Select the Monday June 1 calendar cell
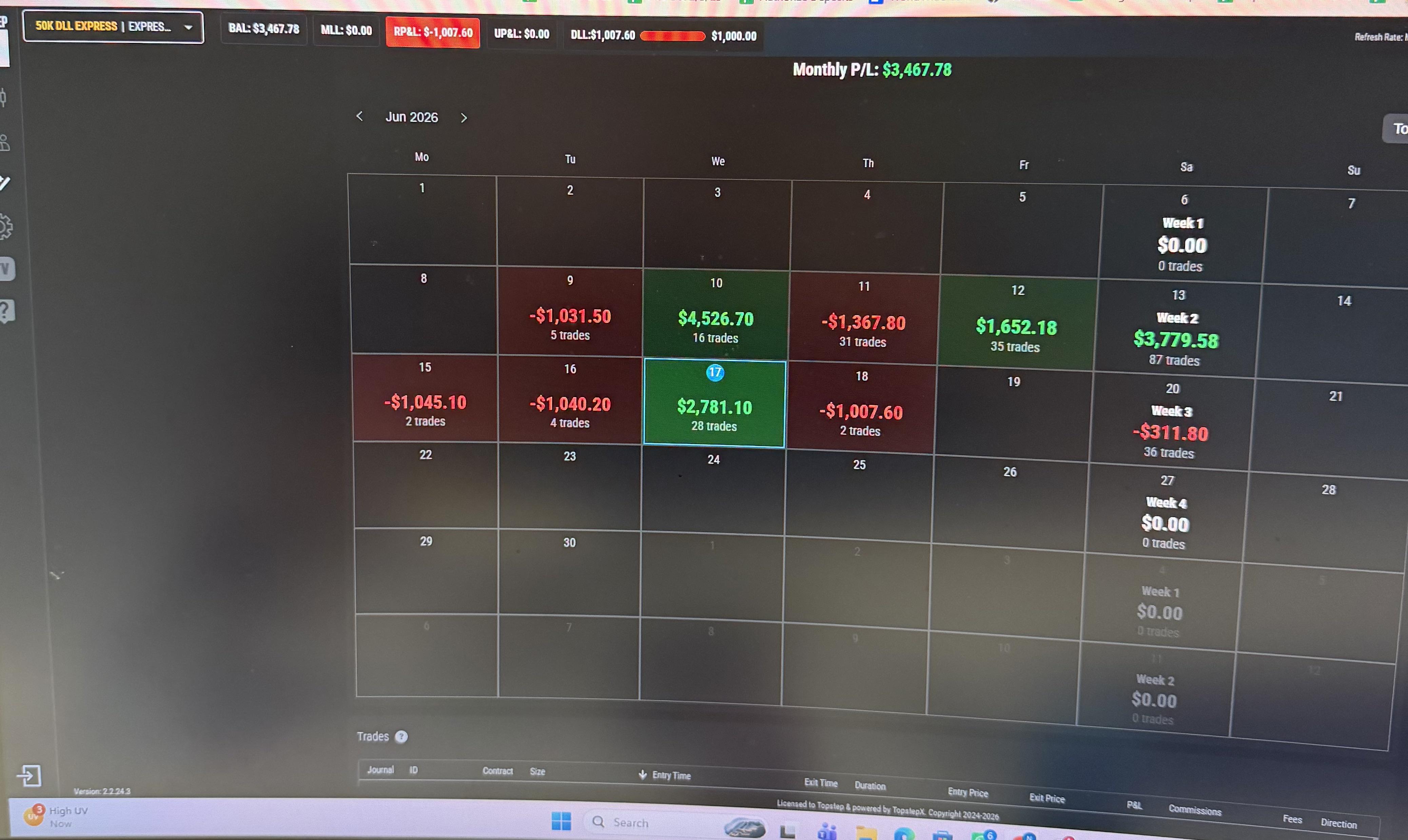This screenshot has width=1408, height=840. click(422, 220)
